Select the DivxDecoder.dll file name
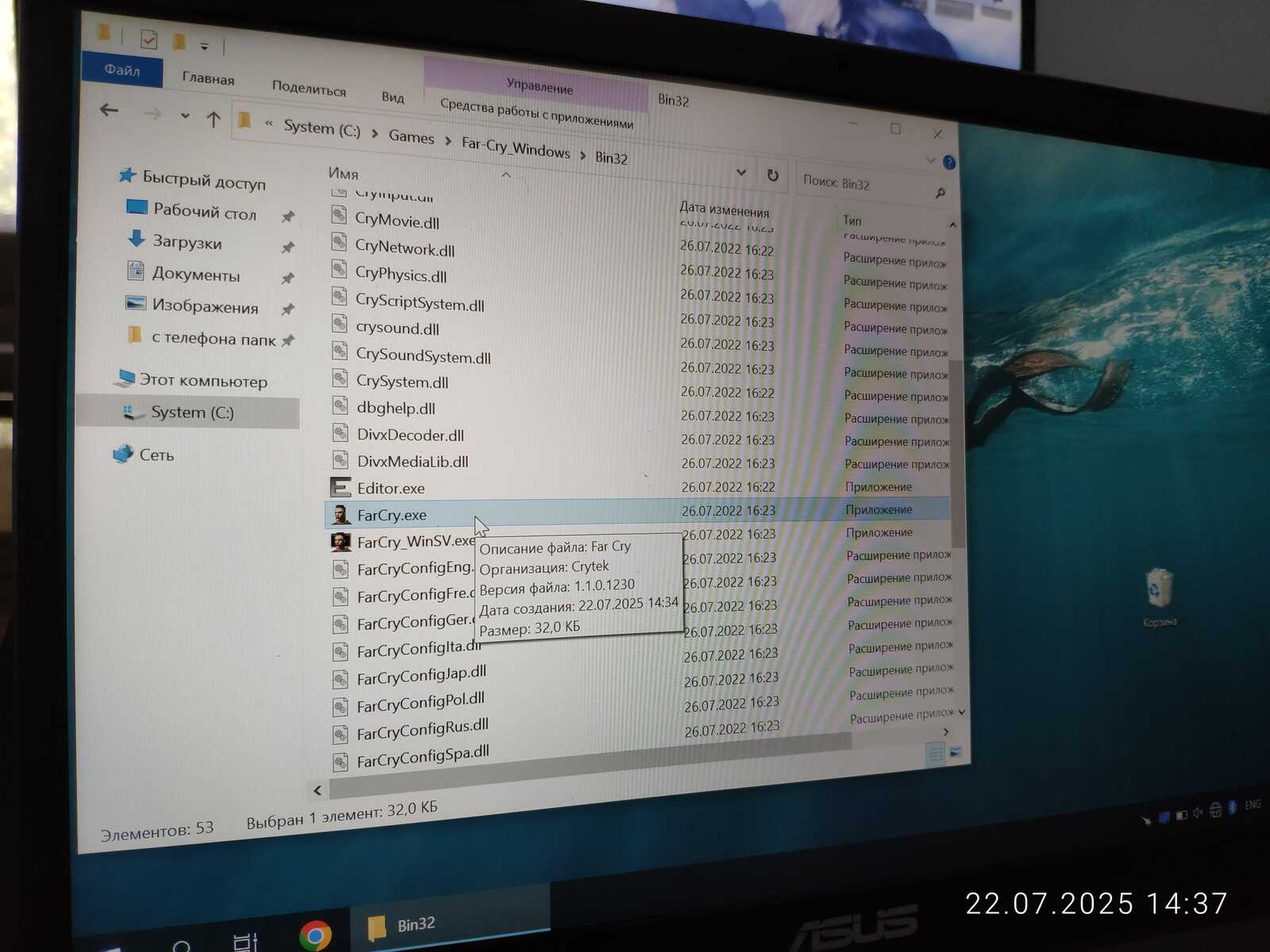Screen dimensions: 1270x952 (410, 435)
